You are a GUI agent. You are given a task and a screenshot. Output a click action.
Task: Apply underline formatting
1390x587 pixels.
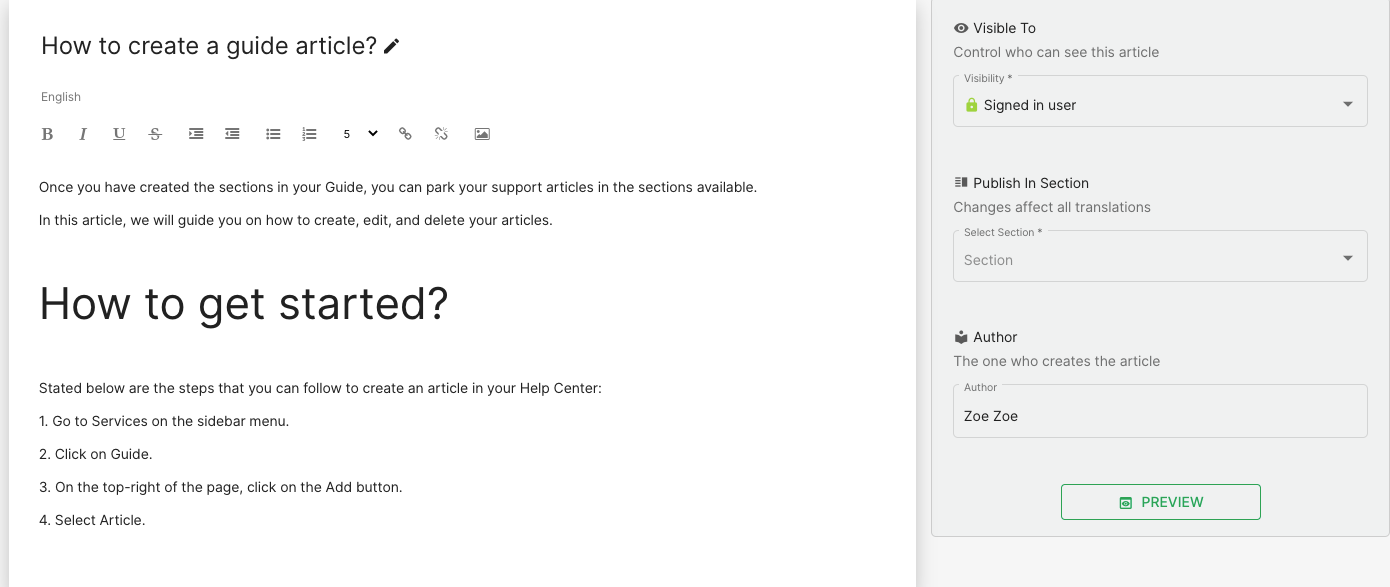119,134
